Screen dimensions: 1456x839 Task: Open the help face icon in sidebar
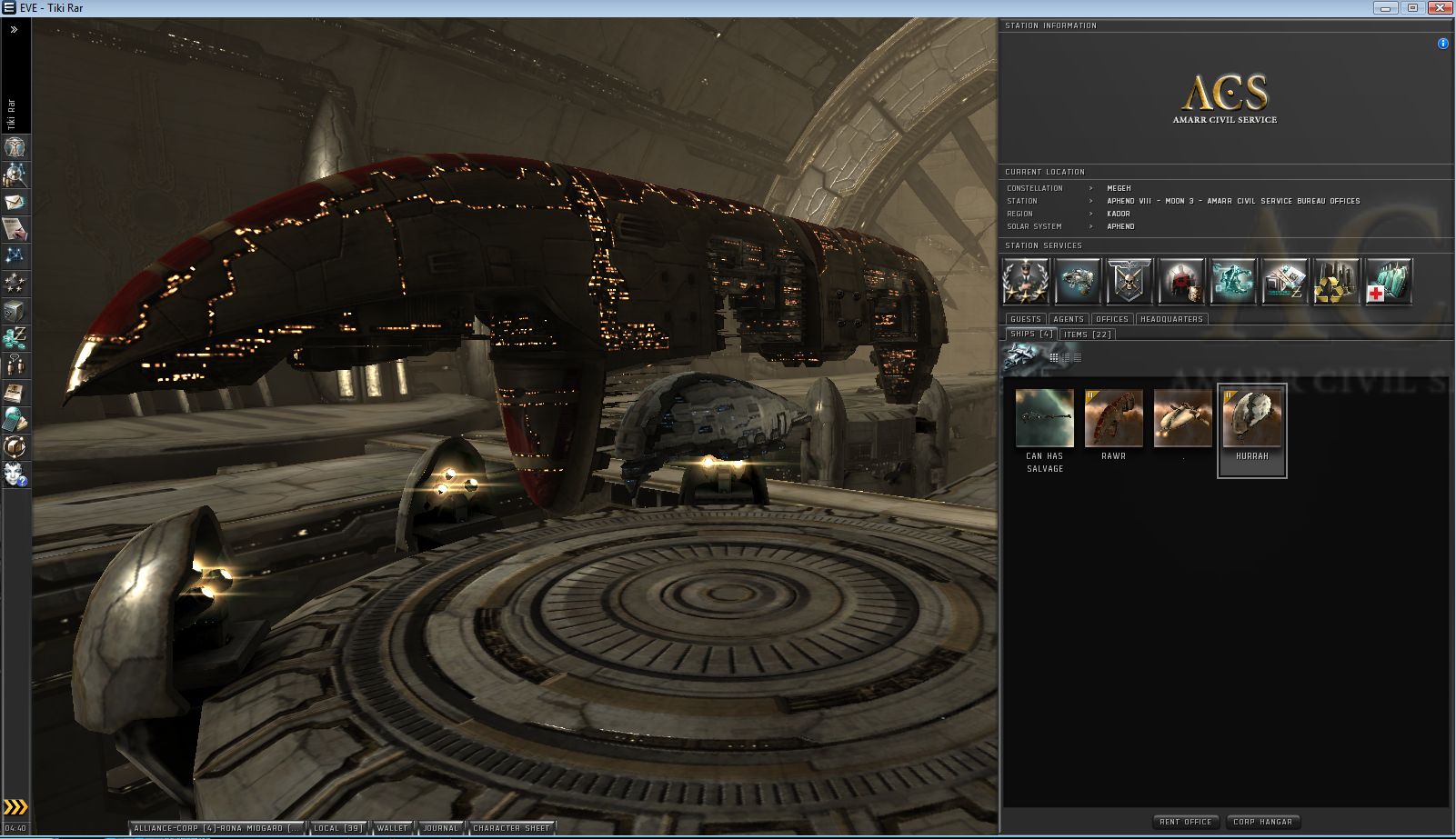pyautogui.click(x=15, y=474)
